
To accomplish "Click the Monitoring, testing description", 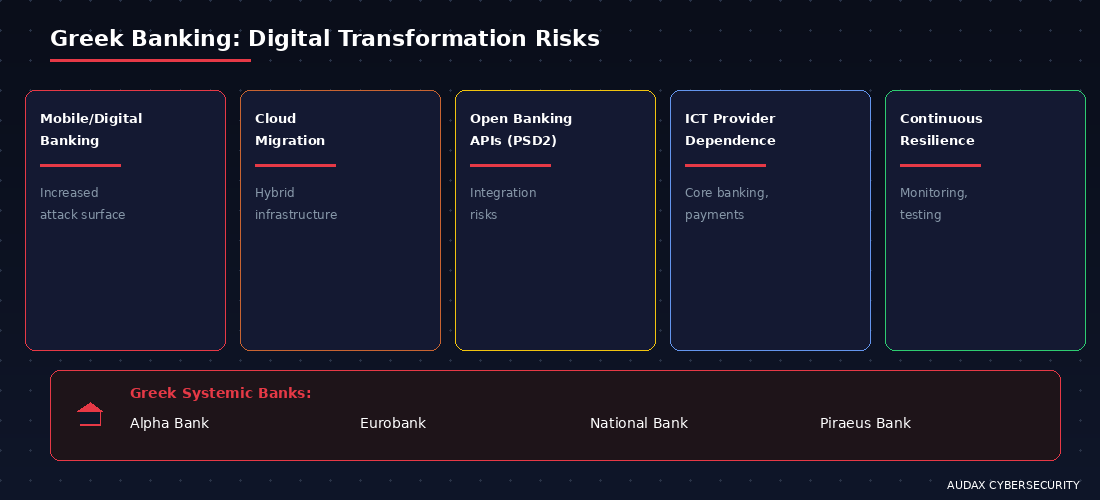I will [x=934, y=203].
